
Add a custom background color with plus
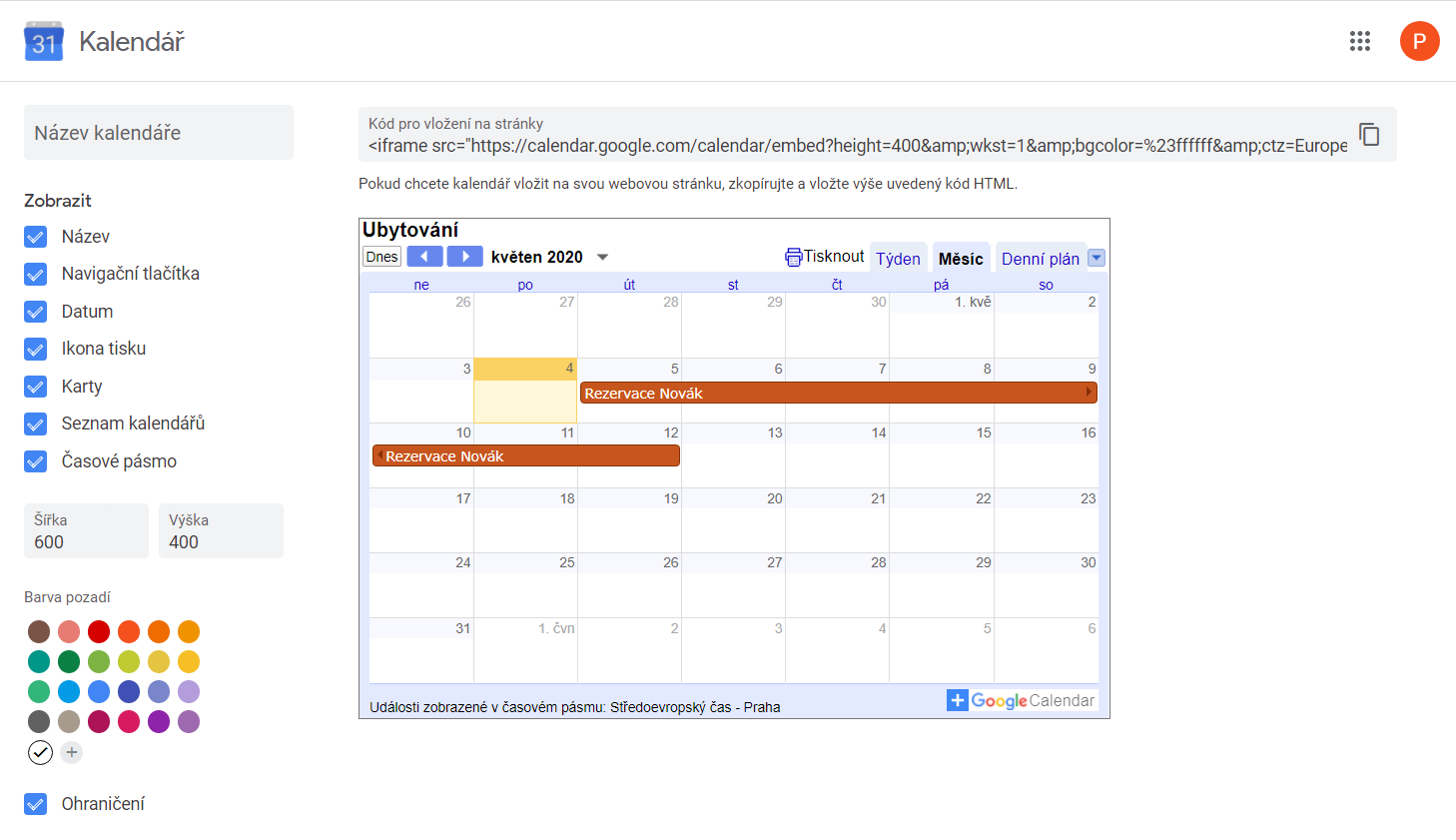71,752
